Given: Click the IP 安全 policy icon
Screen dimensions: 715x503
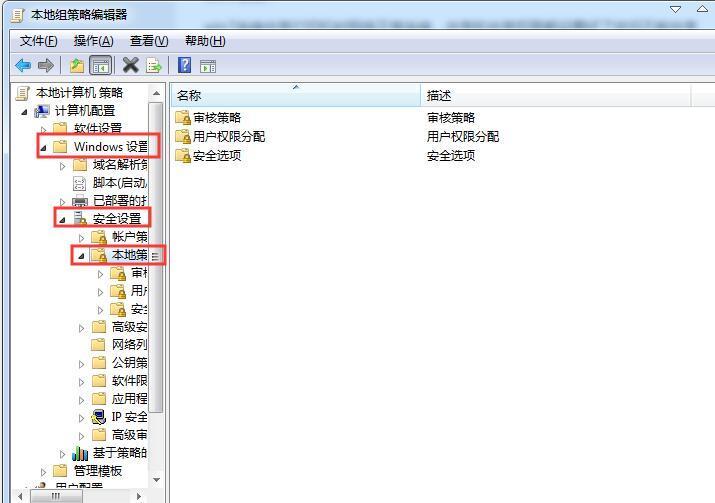Looking at the screenshot, I should 99,417.
